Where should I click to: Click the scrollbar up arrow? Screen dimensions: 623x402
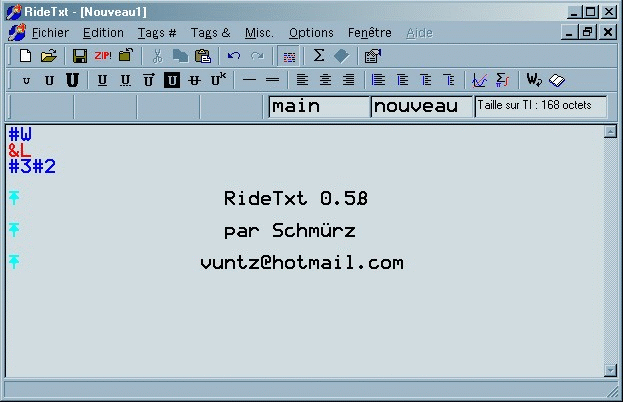coord(610,131)
